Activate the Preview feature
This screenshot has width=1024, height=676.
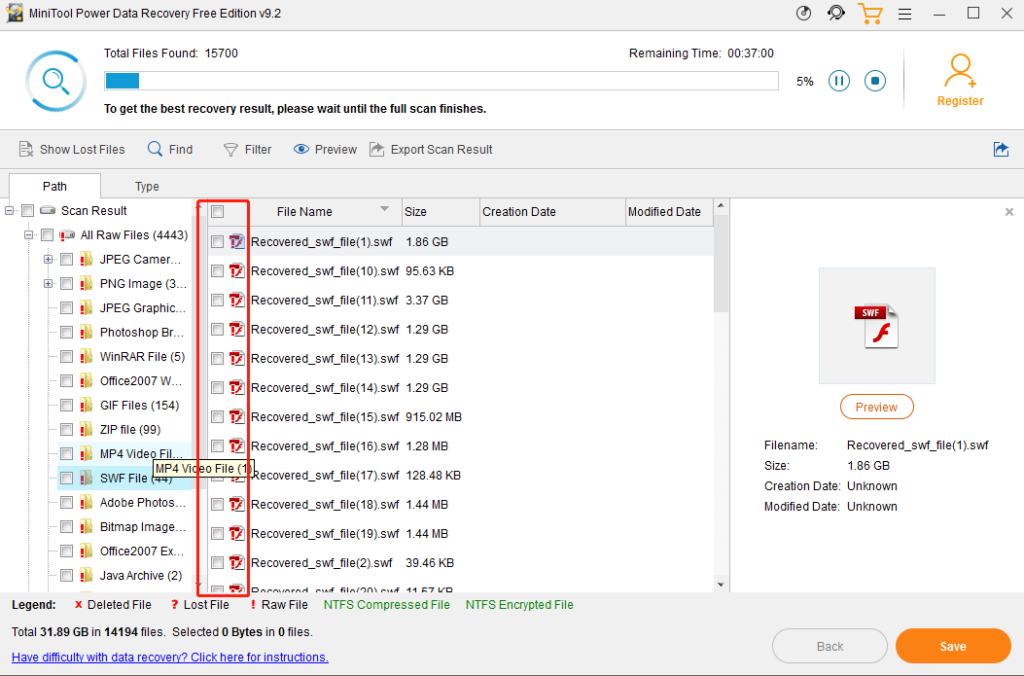(325, 149)
